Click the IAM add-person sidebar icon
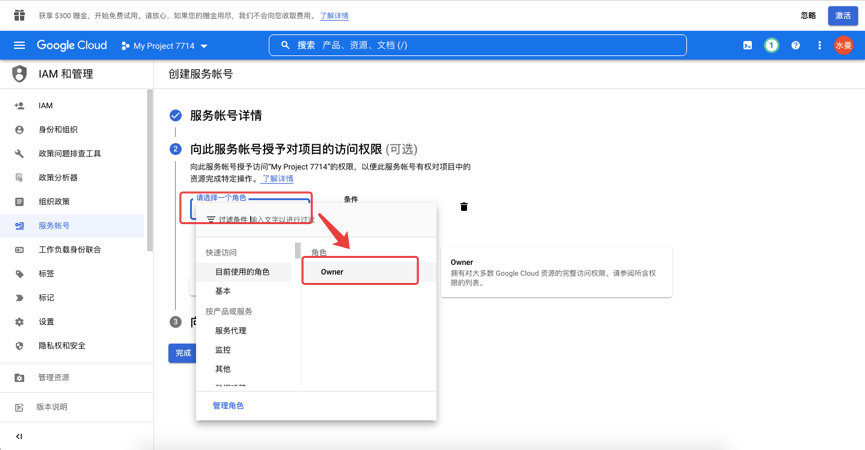This screenshot has height=450, width=865. click(x=19, y=105)
